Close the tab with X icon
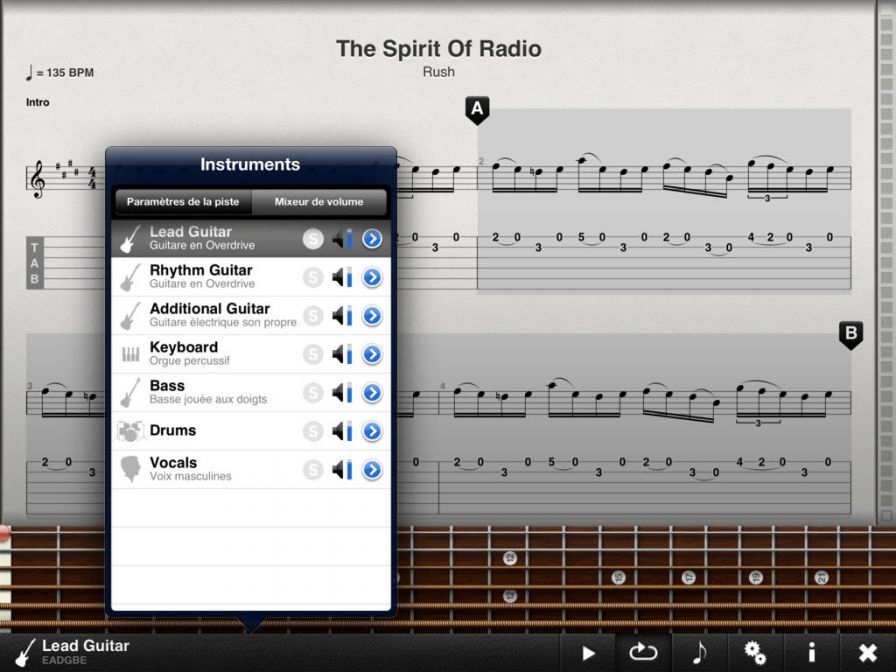The width and height of the screenshot is (896, 672). [867, 652]
